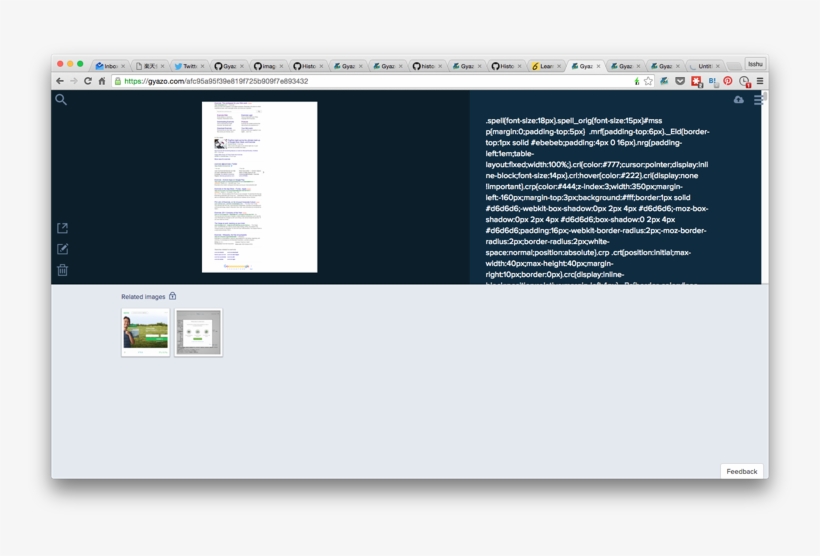Open the Isshu profile switcher
The height and width of the screenshot is (556, 820).
coord(755,64)
